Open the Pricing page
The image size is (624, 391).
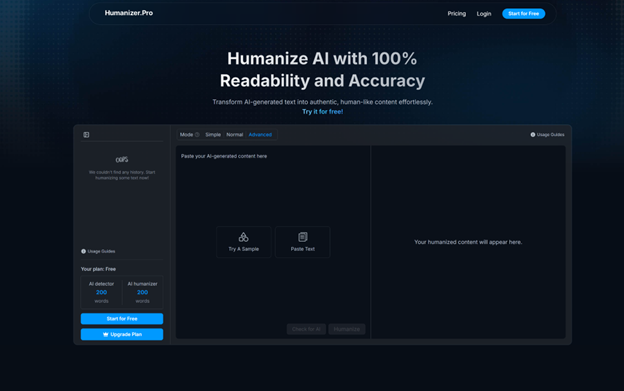pyautogui.click(x=456, y=14)
